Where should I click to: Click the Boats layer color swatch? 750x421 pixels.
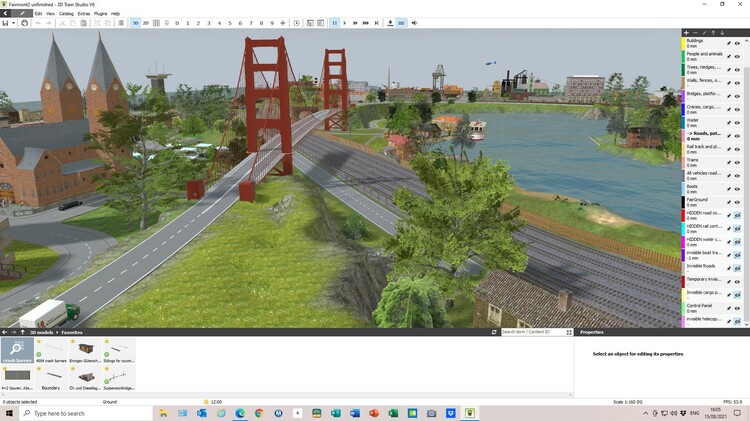683,187
